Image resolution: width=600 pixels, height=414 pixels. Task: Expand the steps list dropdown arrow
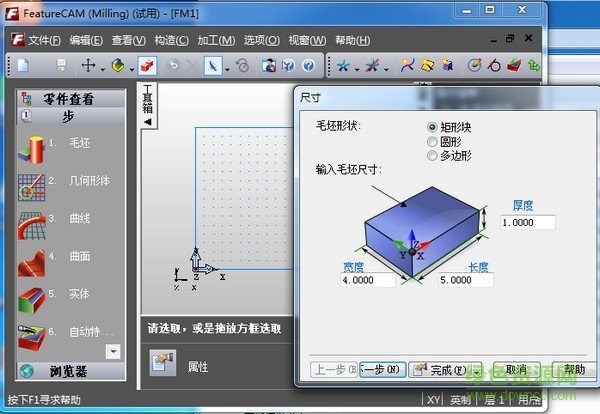pos(113,351)
